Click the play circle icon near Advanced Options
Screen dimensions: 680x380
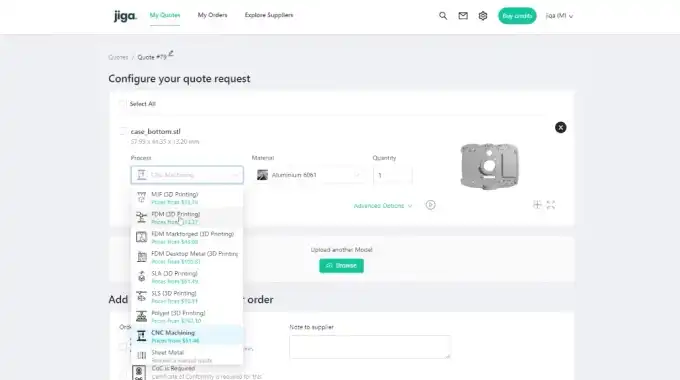(430, 205)
